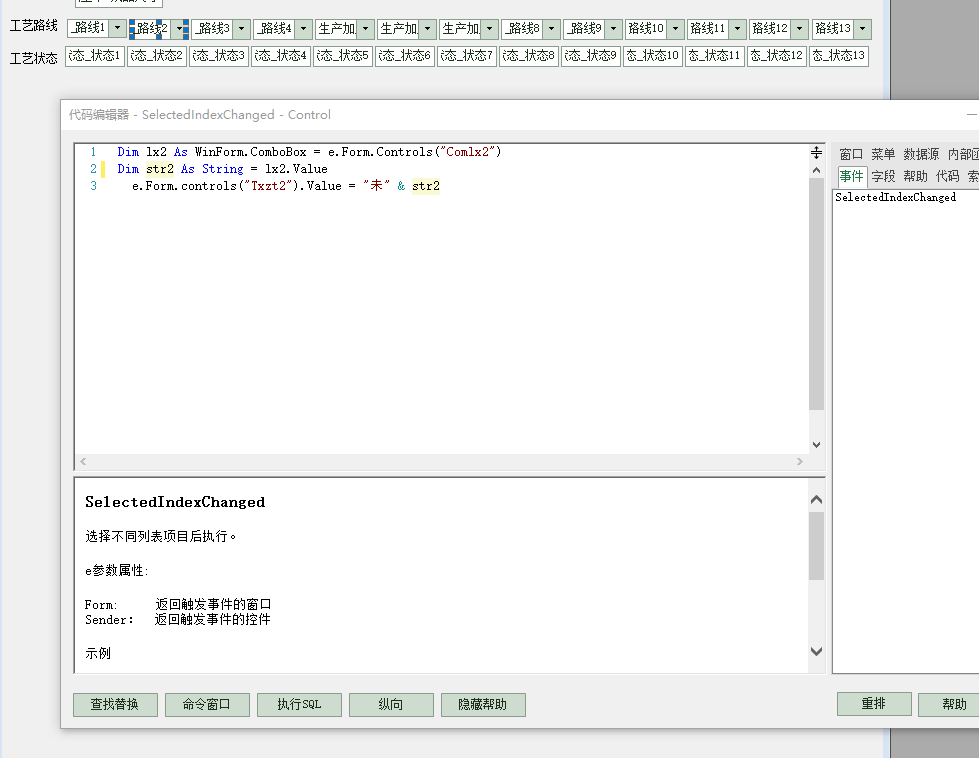Viewport: 979px width, 758px height.
Task: Open the 命令窗口 button
Action: point(207,705)
